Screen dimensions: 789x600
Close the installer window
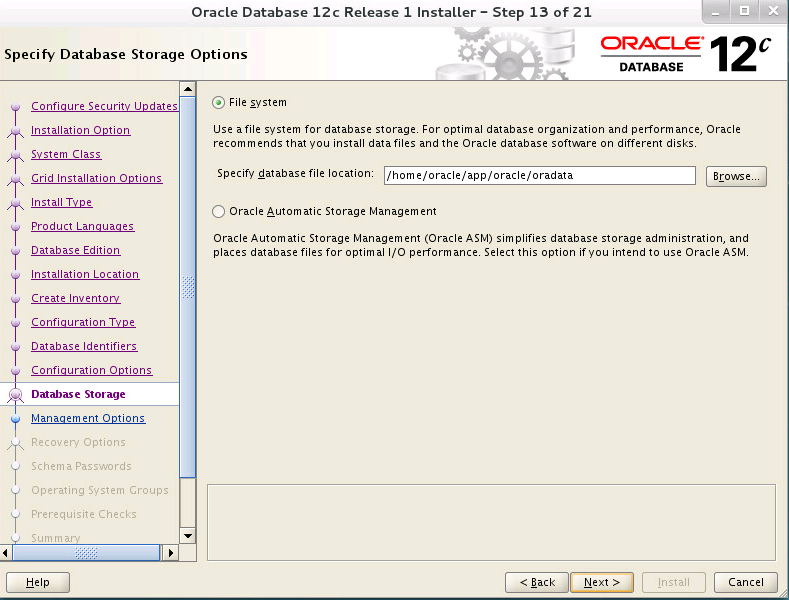(773, 11)
